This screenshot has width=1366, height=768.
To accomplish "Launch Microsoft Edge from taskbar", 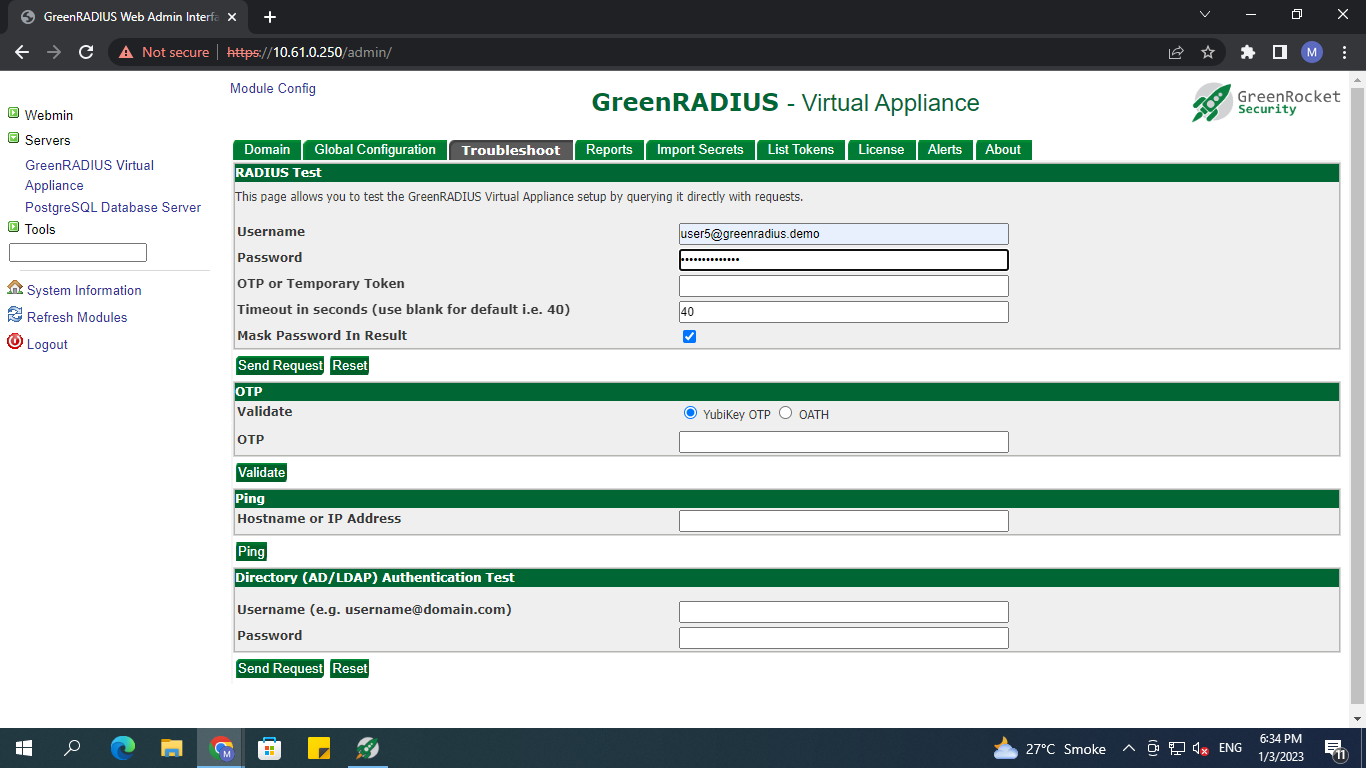I will click(123, 748).
